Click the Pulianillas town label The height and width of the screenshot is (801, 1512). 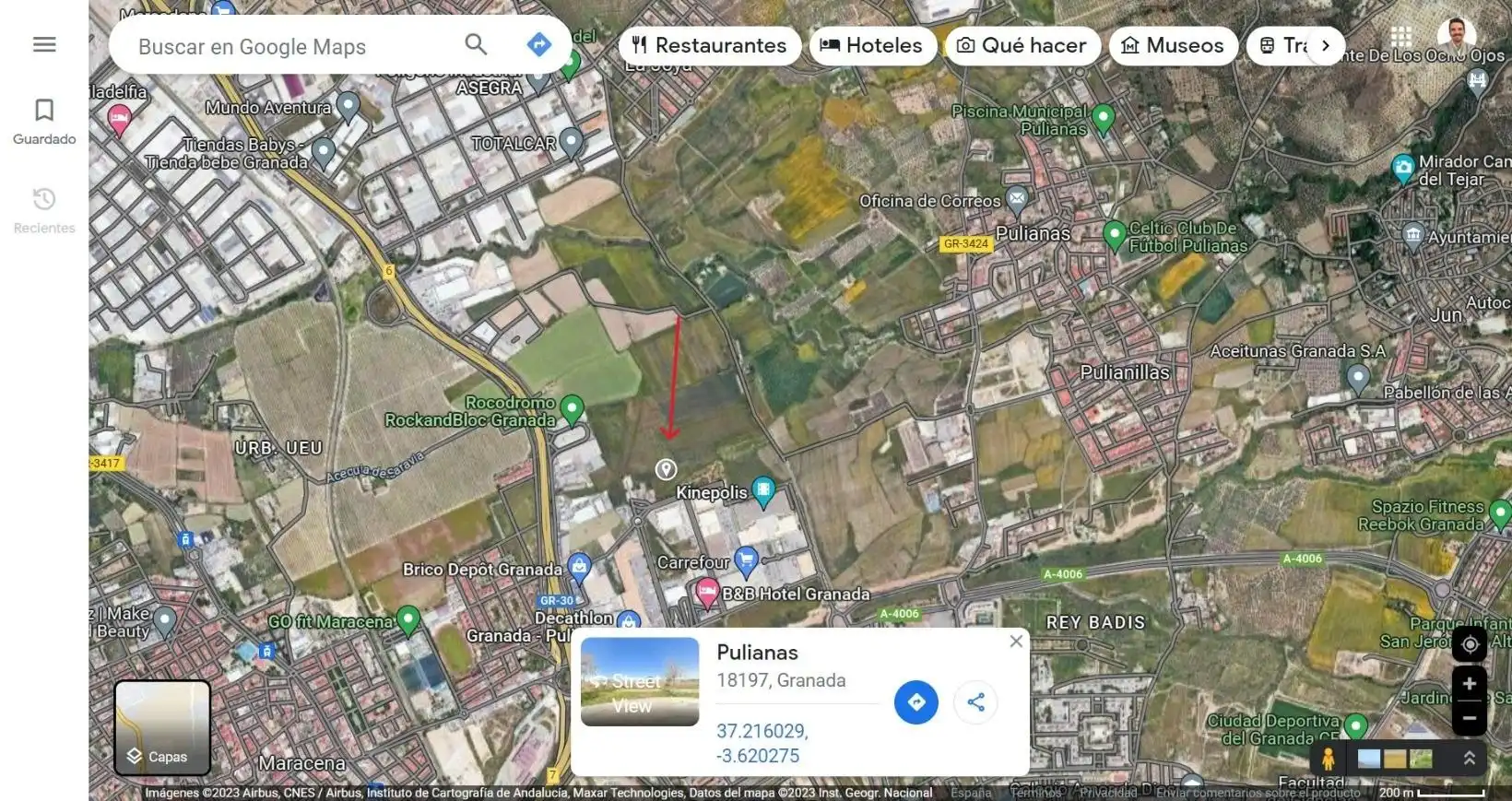(1125, 373)
